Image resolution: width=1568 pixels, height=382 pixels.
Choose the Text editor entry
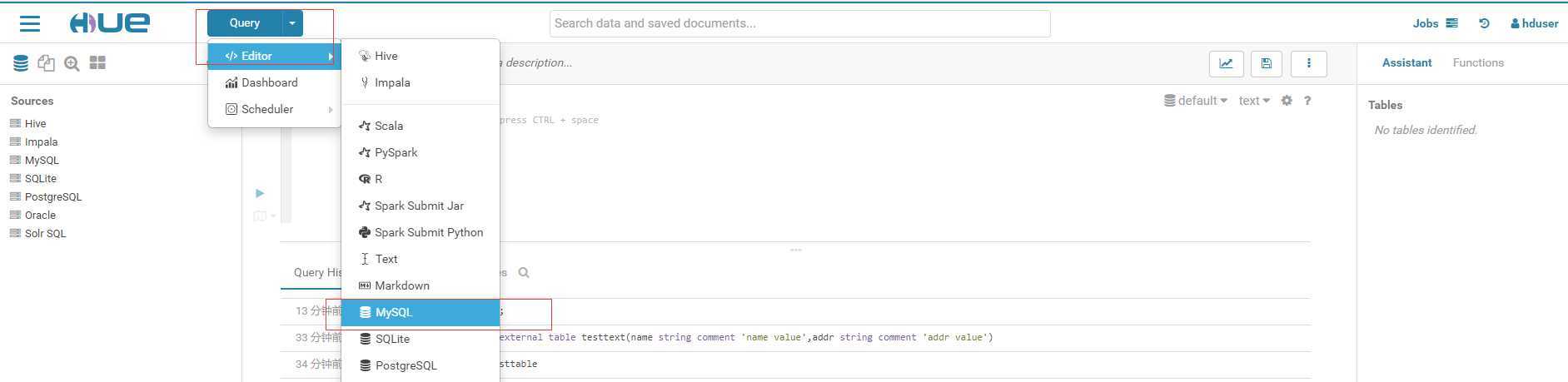tap(421, 259)
